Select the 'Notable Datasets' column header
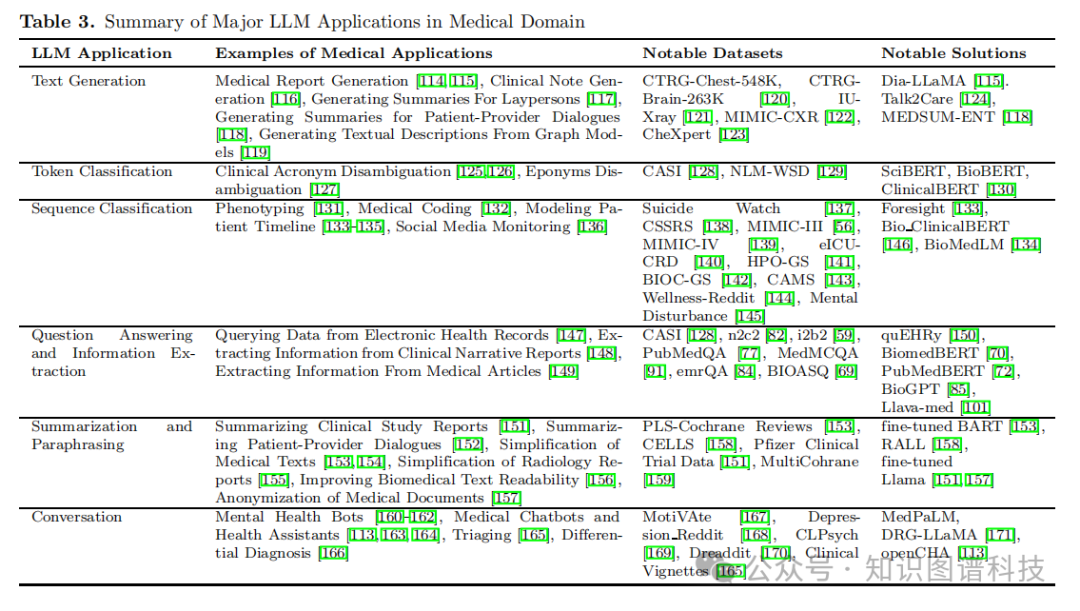The width and height of the screenshot is (1080, 611). (x=713, y=54)
